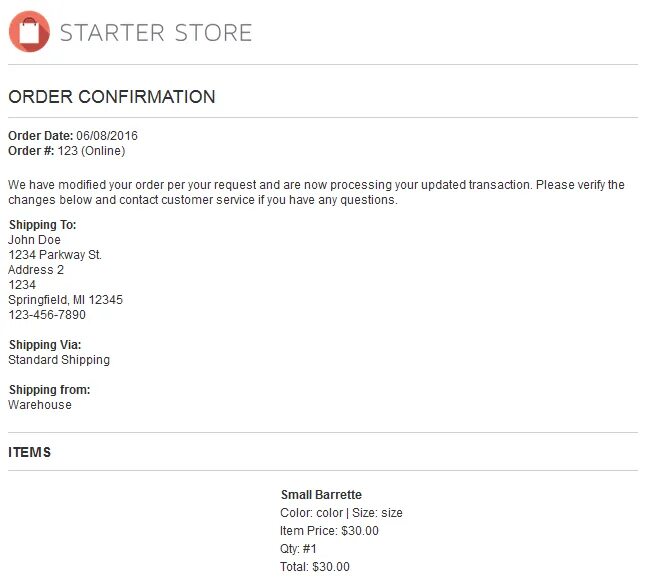Click the 1234 Parkway St. address line
The height and width of the screenshot is (579, 652).
pos(55,255)
